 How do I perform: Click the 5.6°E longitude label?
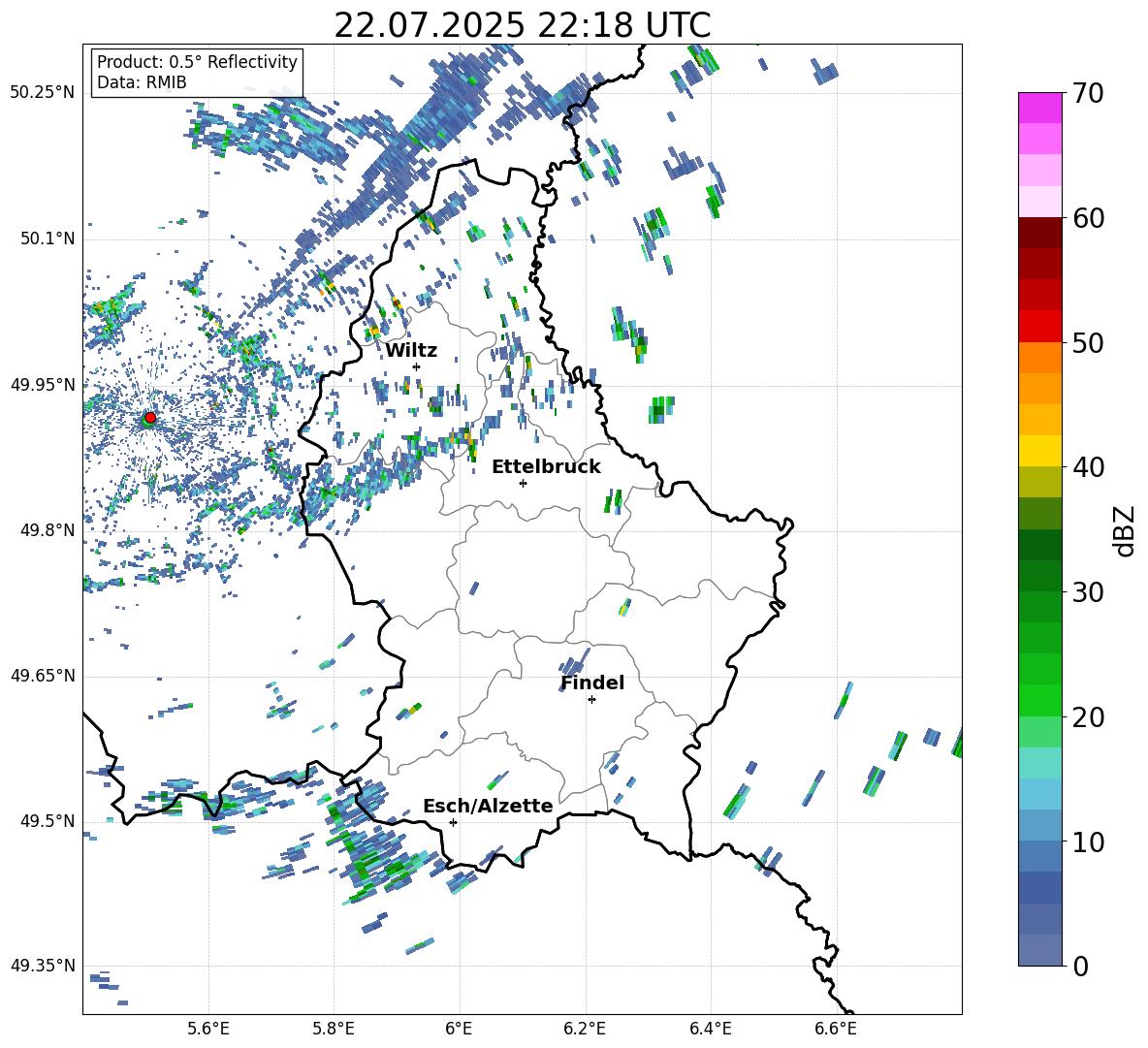coord(208,1029)
